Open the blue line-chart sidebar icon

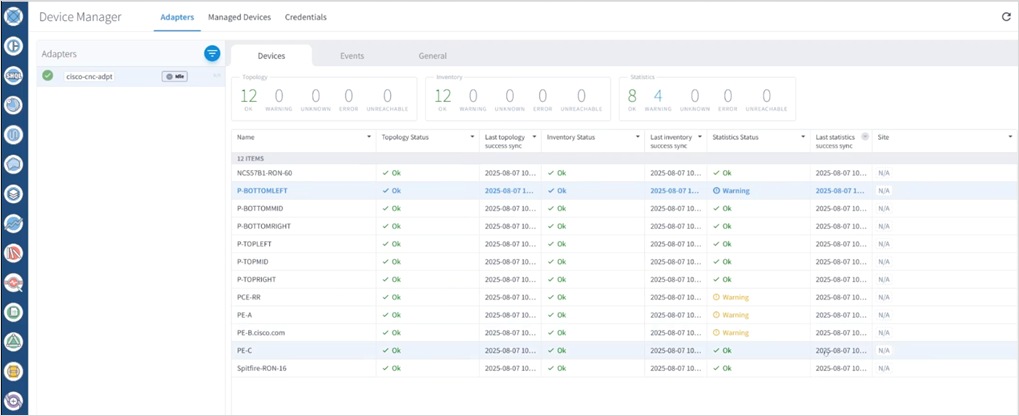click(x=14, y=224)
